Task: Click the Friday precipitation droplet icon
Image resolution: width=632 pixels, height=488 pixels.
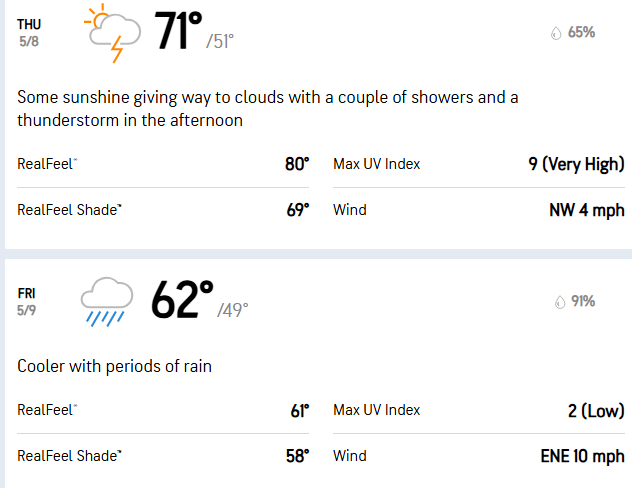Action: click(x=558, y=301)
